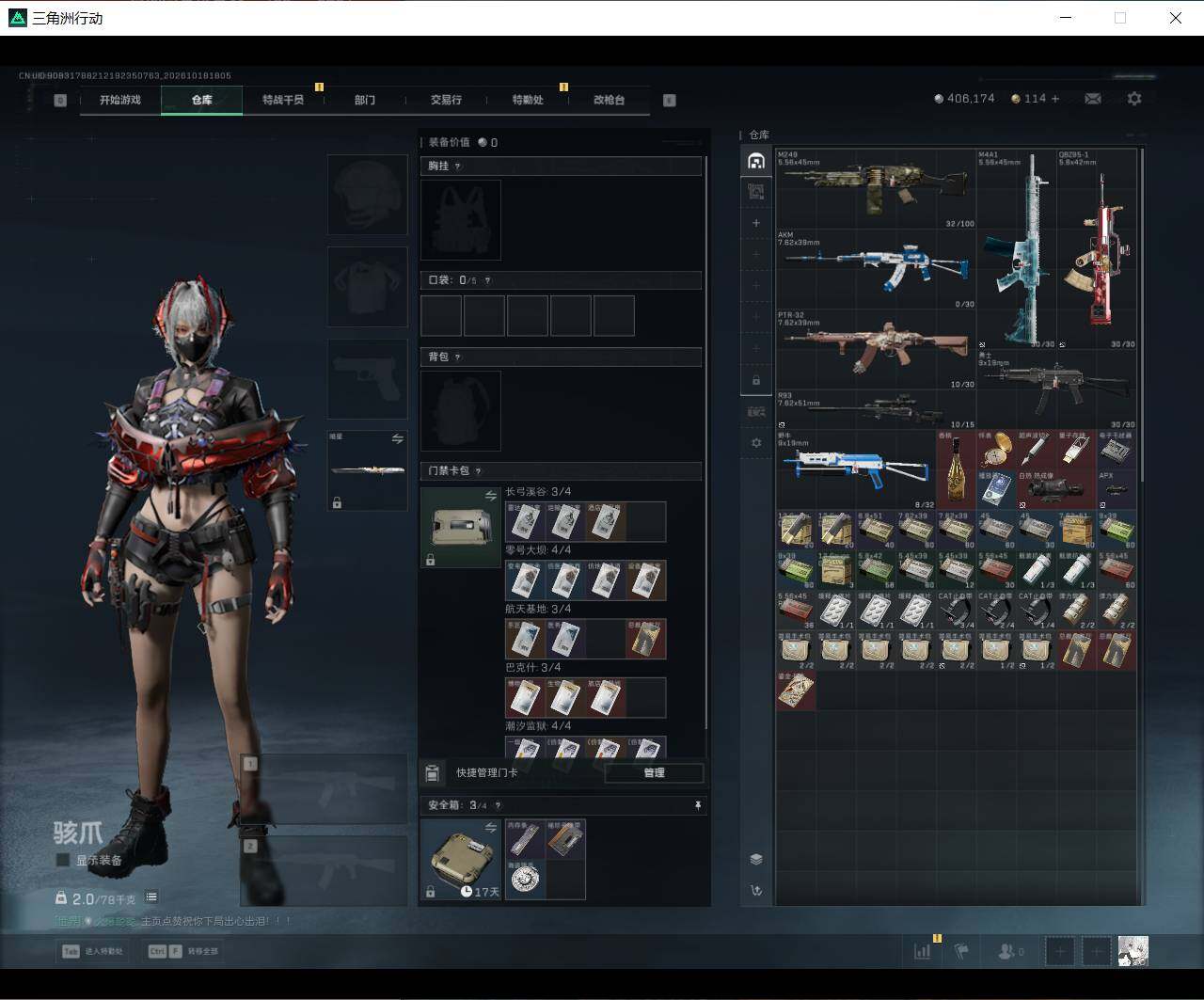1204x1000 pixels.
Task: Open the weight details list icon
Action: coord(151,897)
